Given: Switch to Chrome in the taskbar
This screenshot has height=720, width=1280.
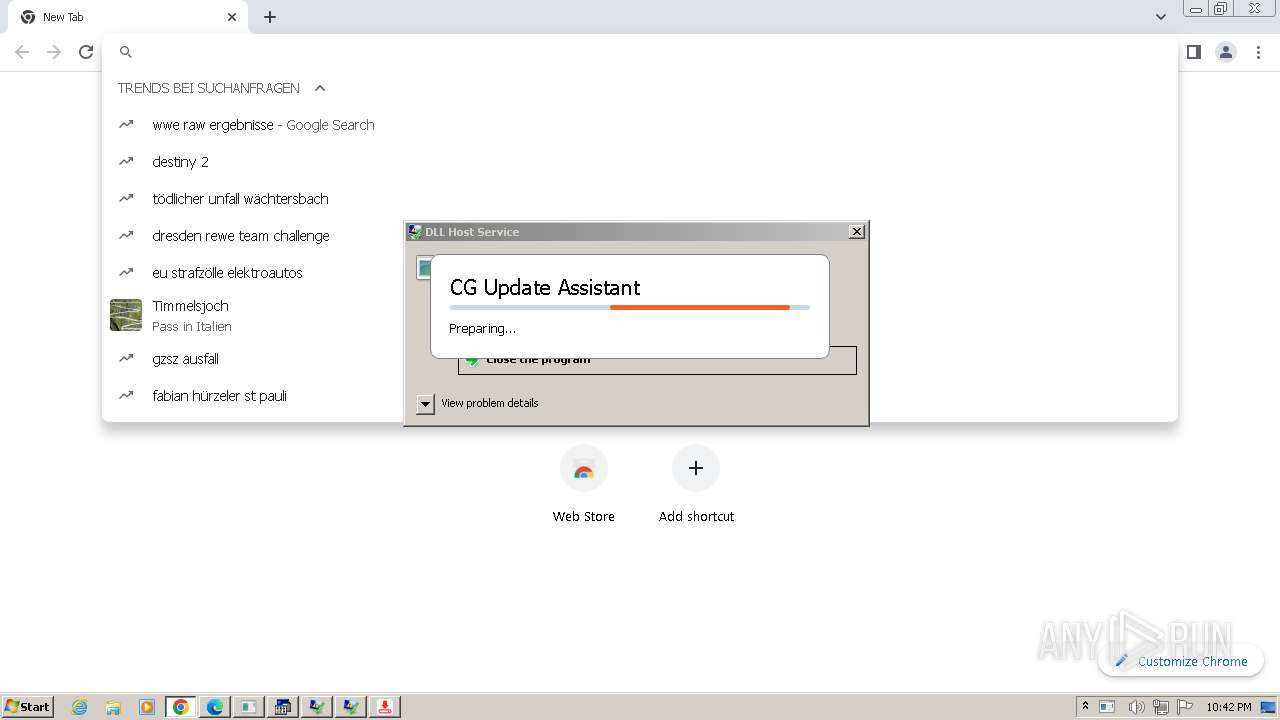Looking at the screenshot, I should tap(181, 707).
